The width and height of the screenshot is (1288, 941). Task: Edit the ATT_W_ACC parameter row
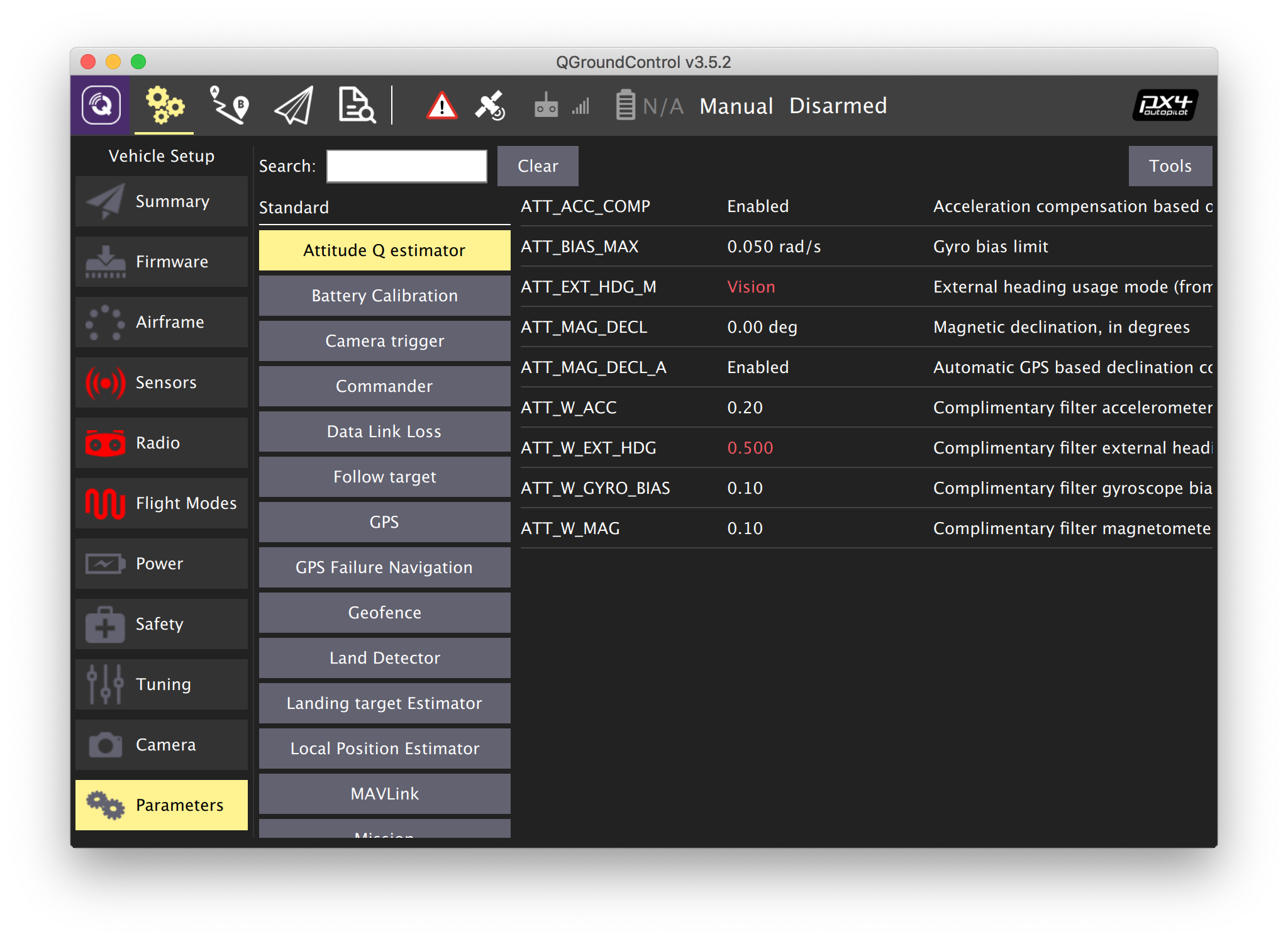point(867,408)
